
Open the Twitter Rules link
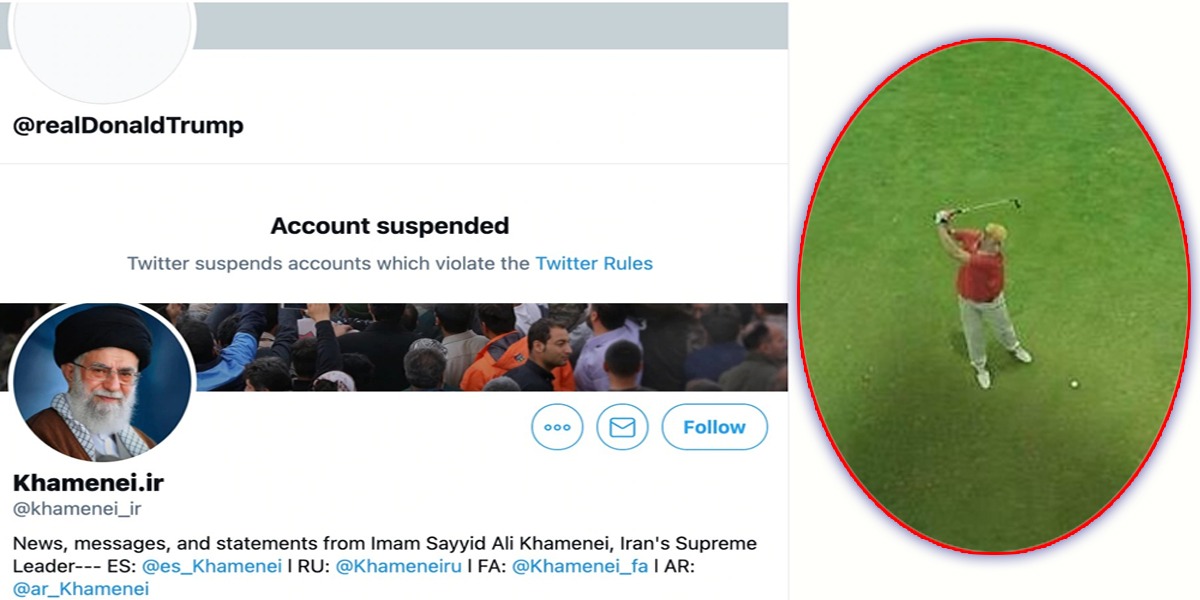[x=594, y=264]
